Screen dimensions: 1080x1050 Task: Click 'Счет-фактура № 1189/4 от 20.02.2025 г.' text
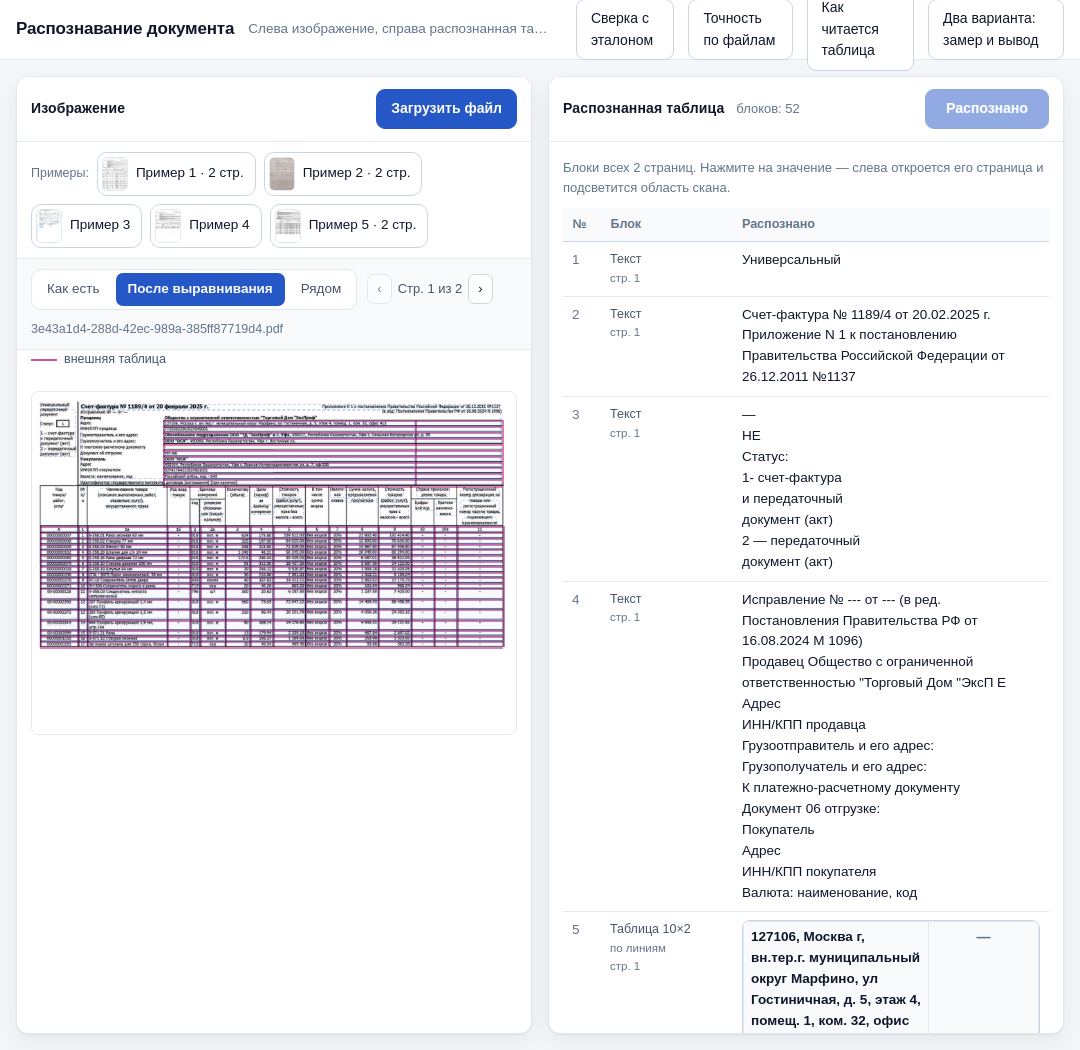[865, 315]
